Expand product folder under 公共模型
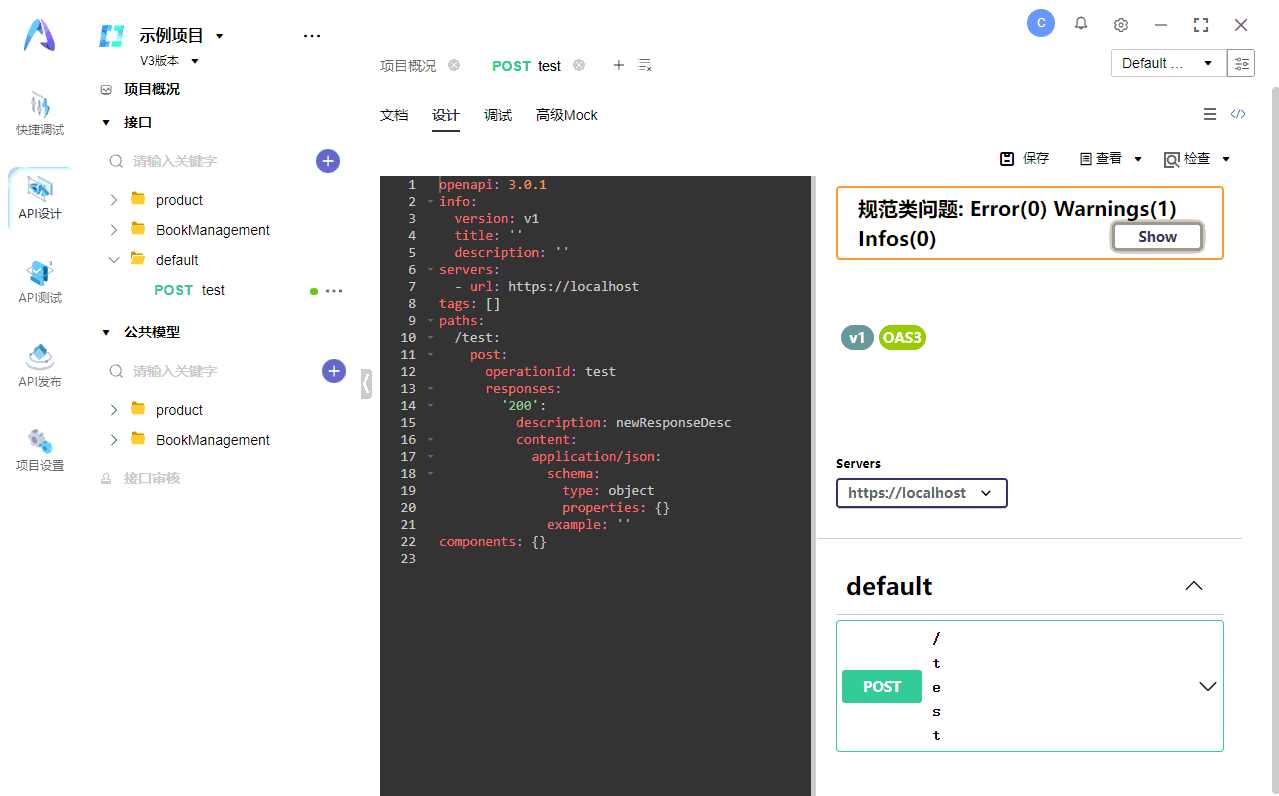Image resolution: width=1279 pixels, height=796 pixels. point(114,410)
